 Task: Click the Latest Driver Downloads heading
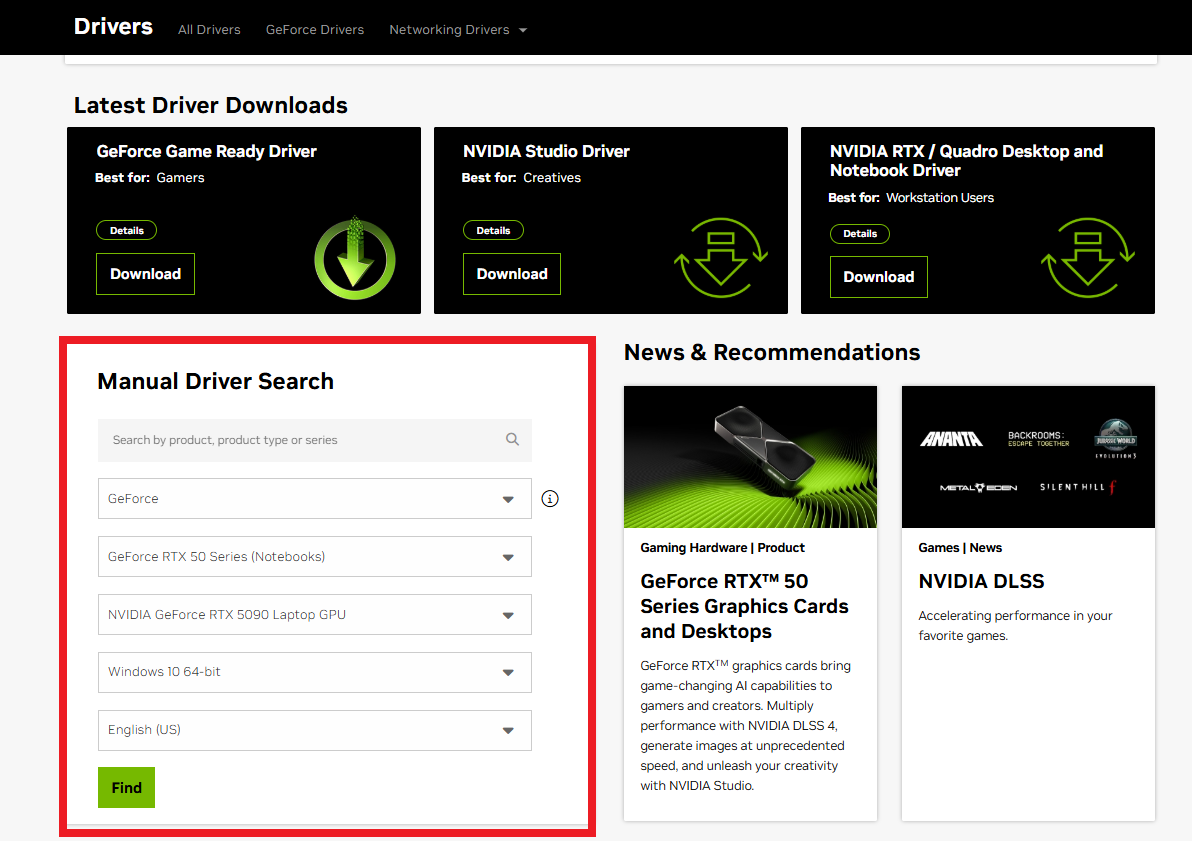click(x=211, y=105)
